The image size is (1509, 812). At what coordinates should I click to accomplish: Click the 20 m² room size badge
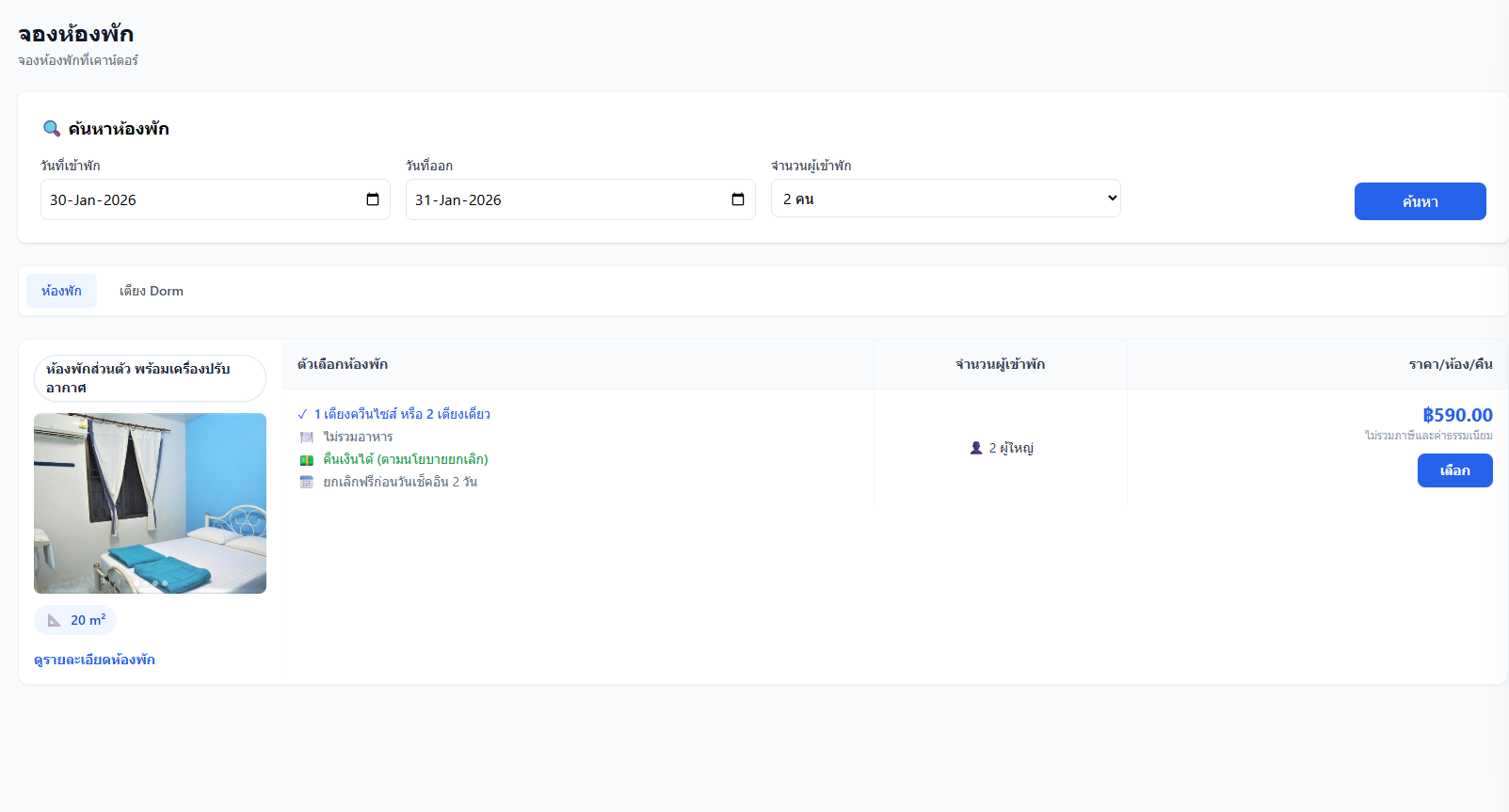tap(75, 620)
